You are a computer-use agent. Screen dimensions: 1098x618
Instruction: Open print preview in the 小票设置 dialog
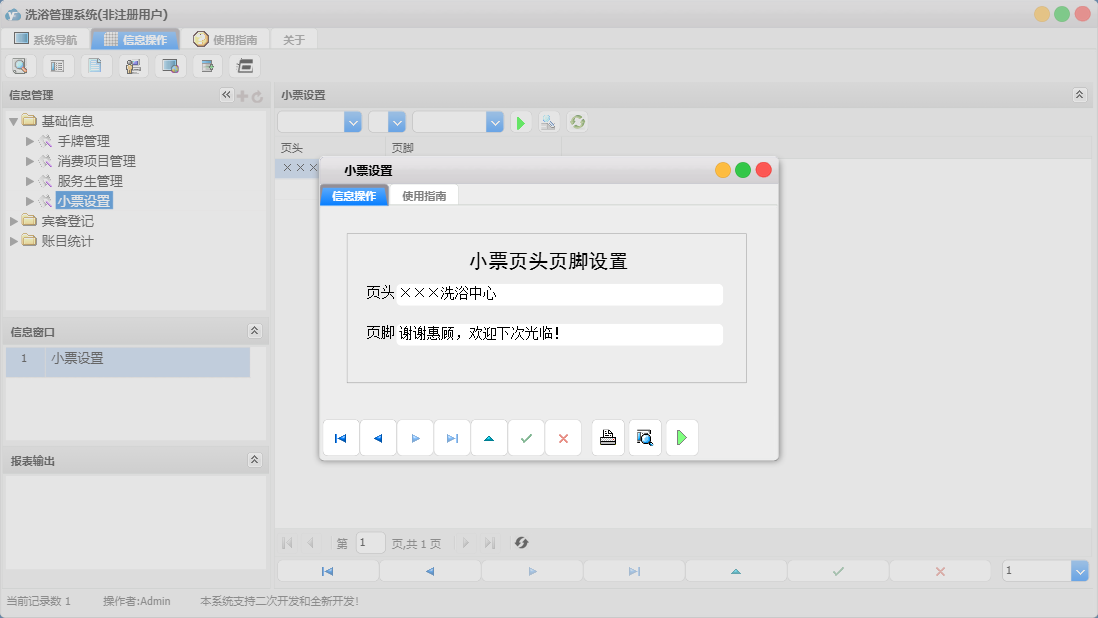(x=644, y=437)
